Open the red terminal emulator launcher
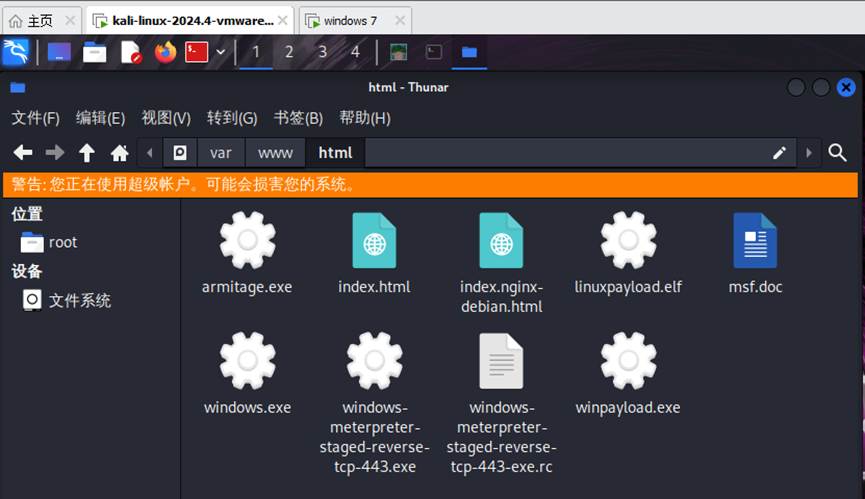Image resolution: width=865 pixels, height=499 pixels. point(196,52)
